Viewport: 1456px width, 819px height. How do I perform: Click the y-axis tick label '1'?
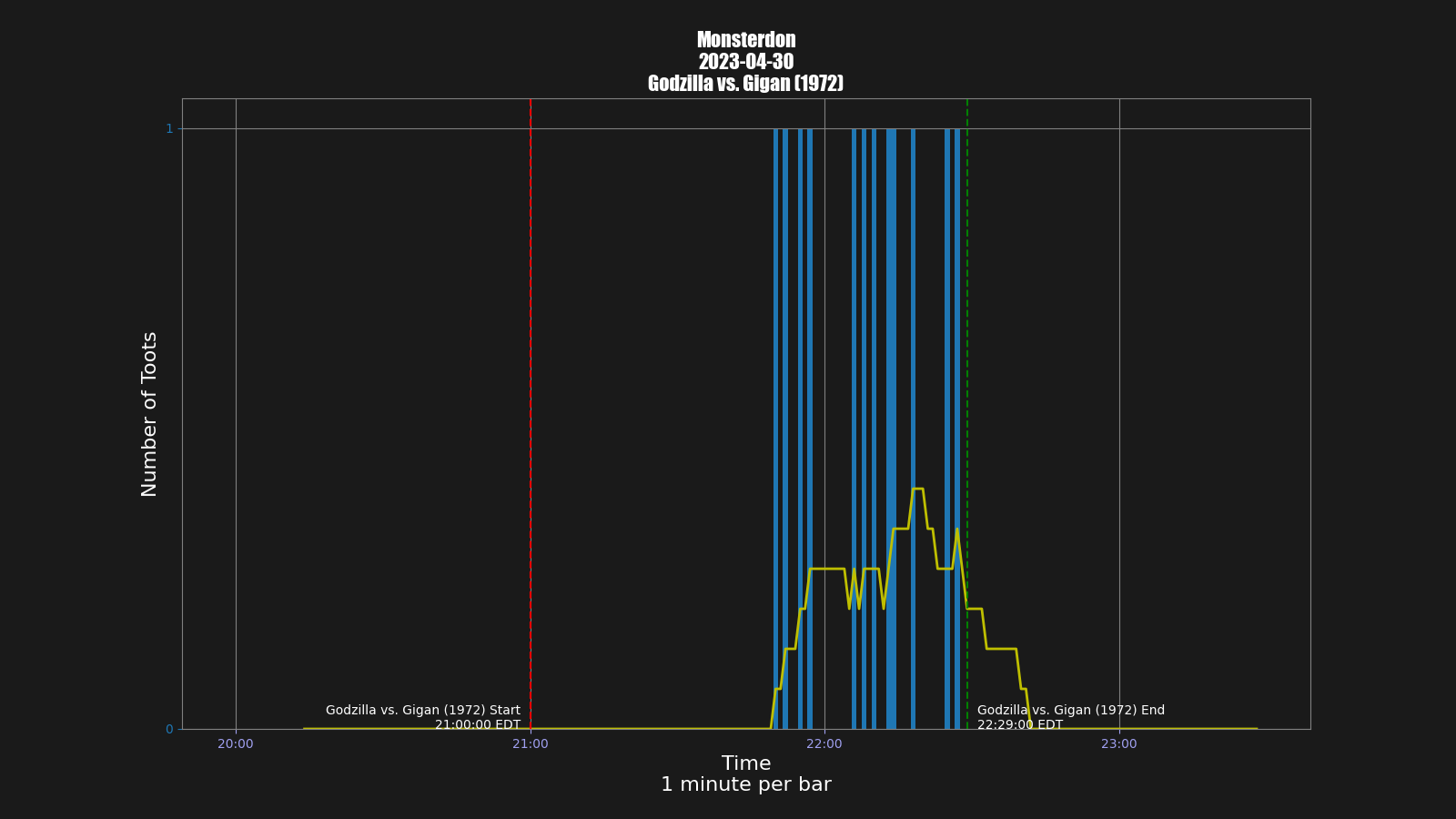point(168,128)
